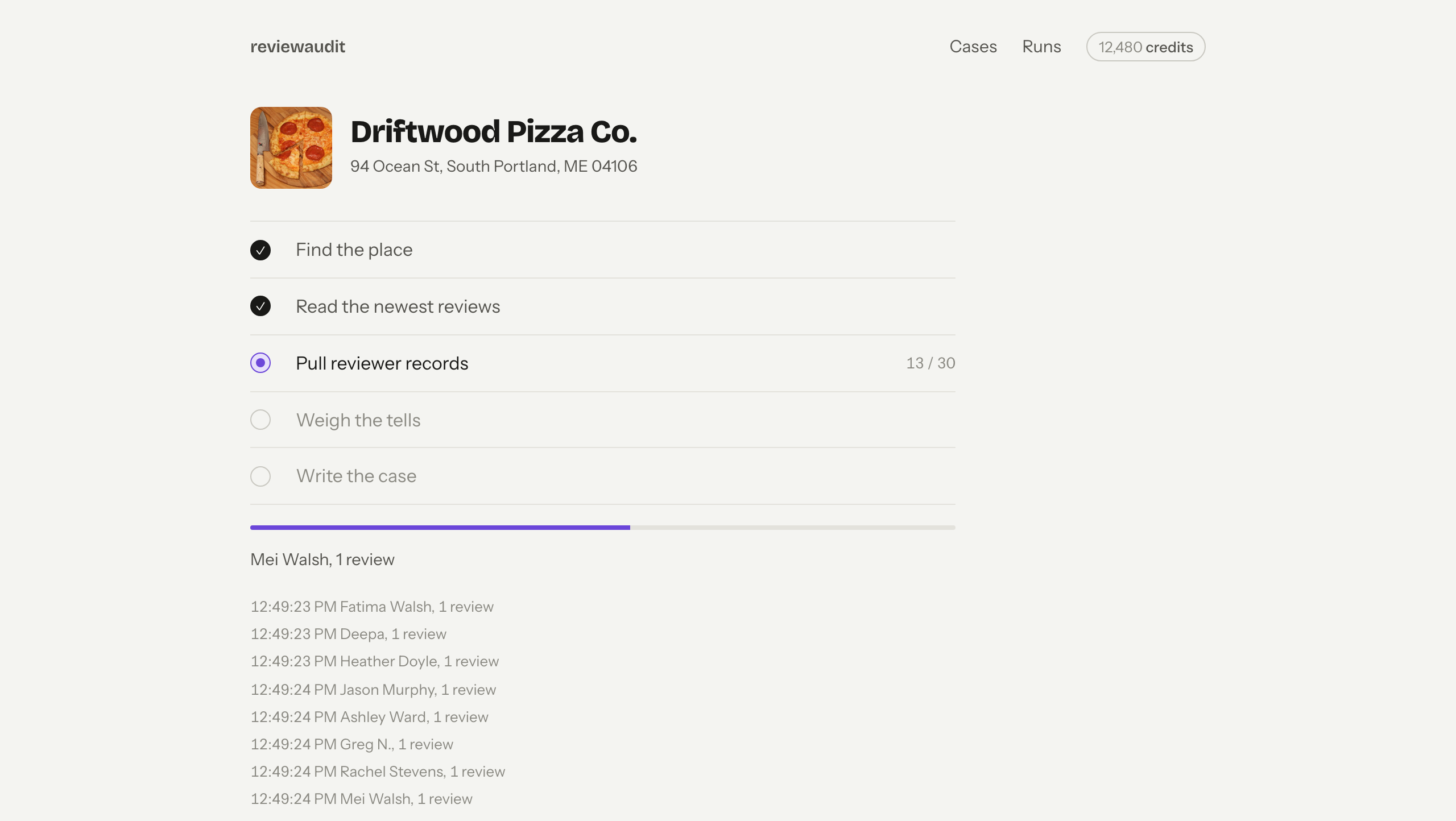
Task: Click the checkmark icon beside Find the place
Action: [260, 250]
